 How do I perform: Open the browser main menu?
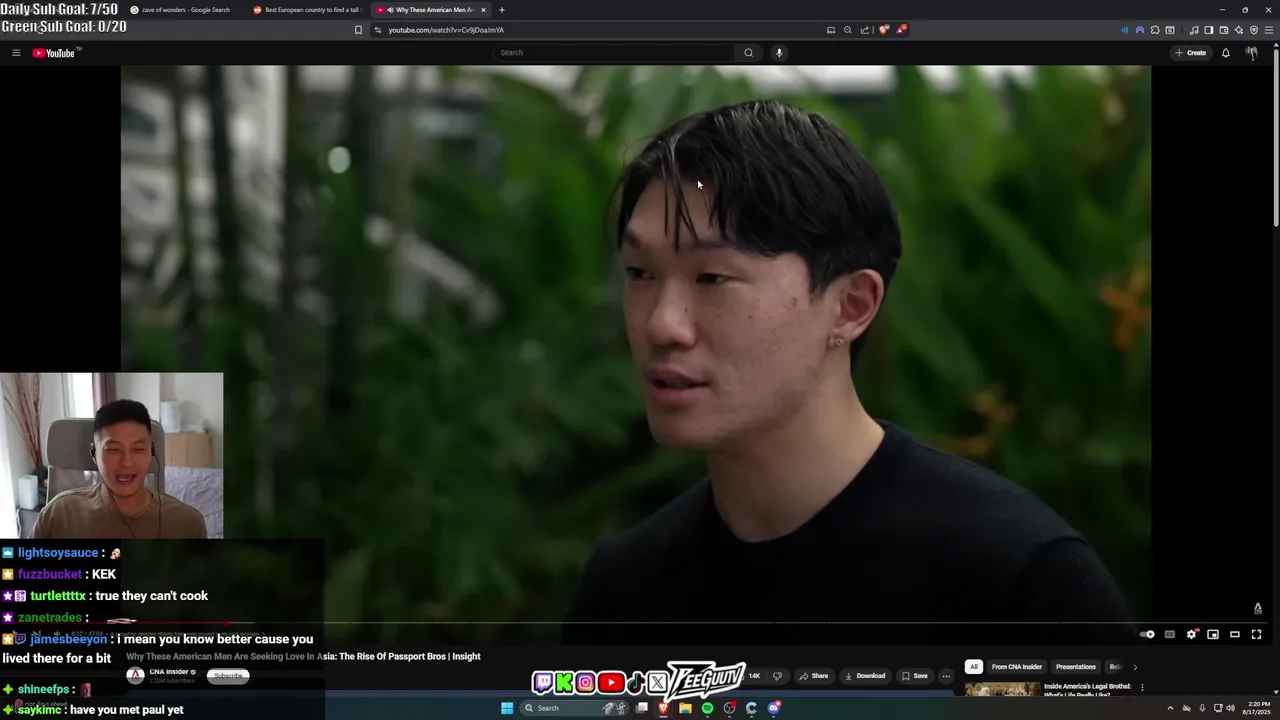click(x=1269, y=30)
